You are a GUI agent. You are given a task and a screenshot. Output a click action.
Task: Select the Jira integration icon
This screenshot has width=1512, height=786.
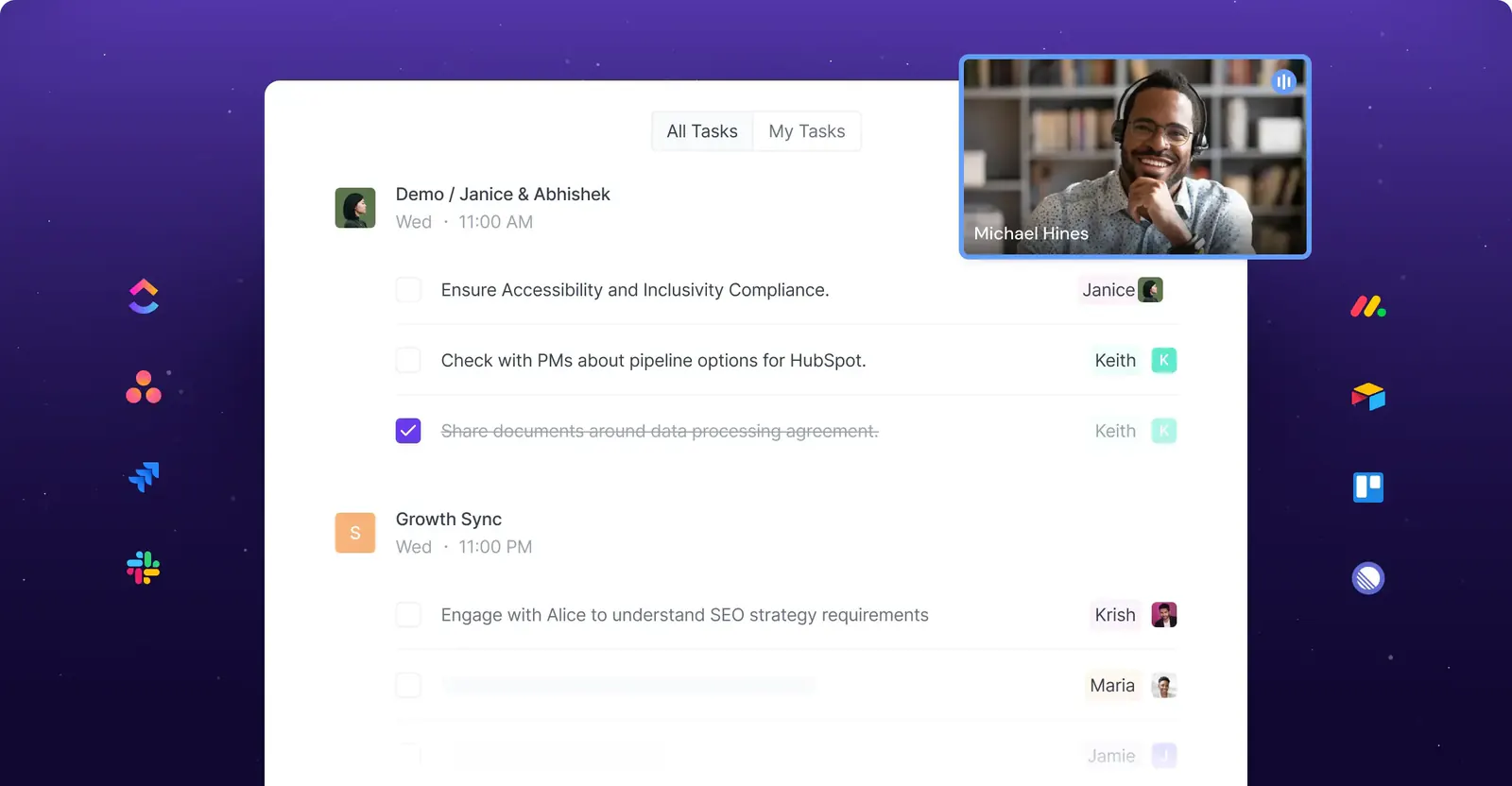(144, 477)
